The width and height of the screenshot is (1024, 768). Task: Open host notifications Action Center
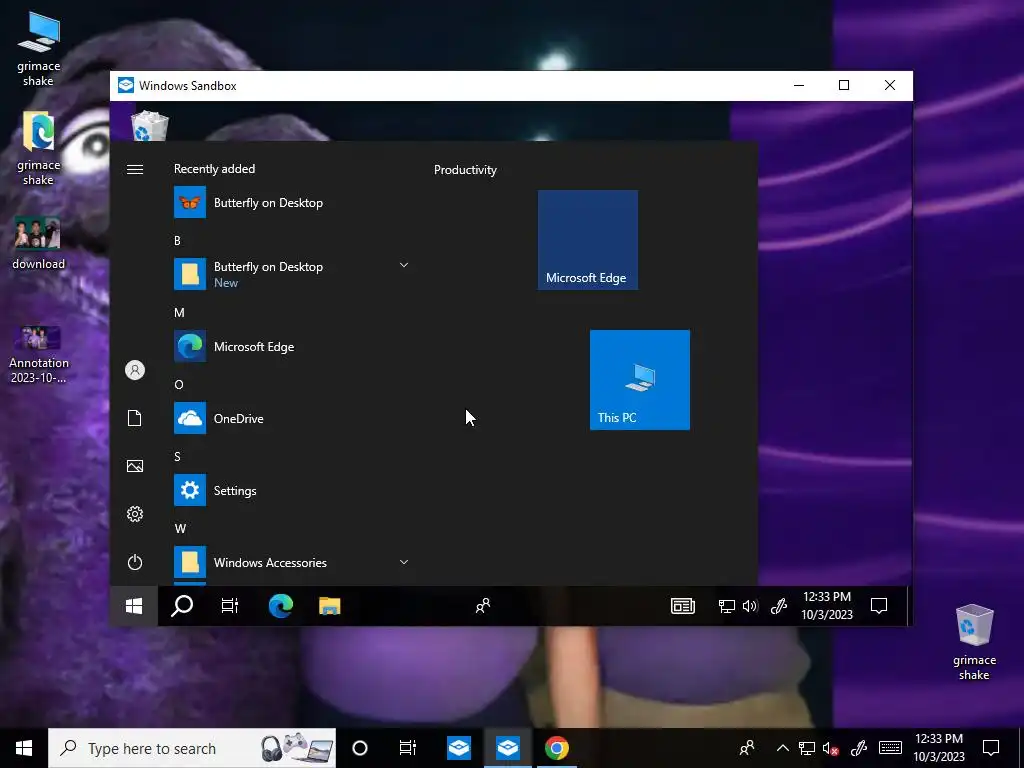coord(991,748)
